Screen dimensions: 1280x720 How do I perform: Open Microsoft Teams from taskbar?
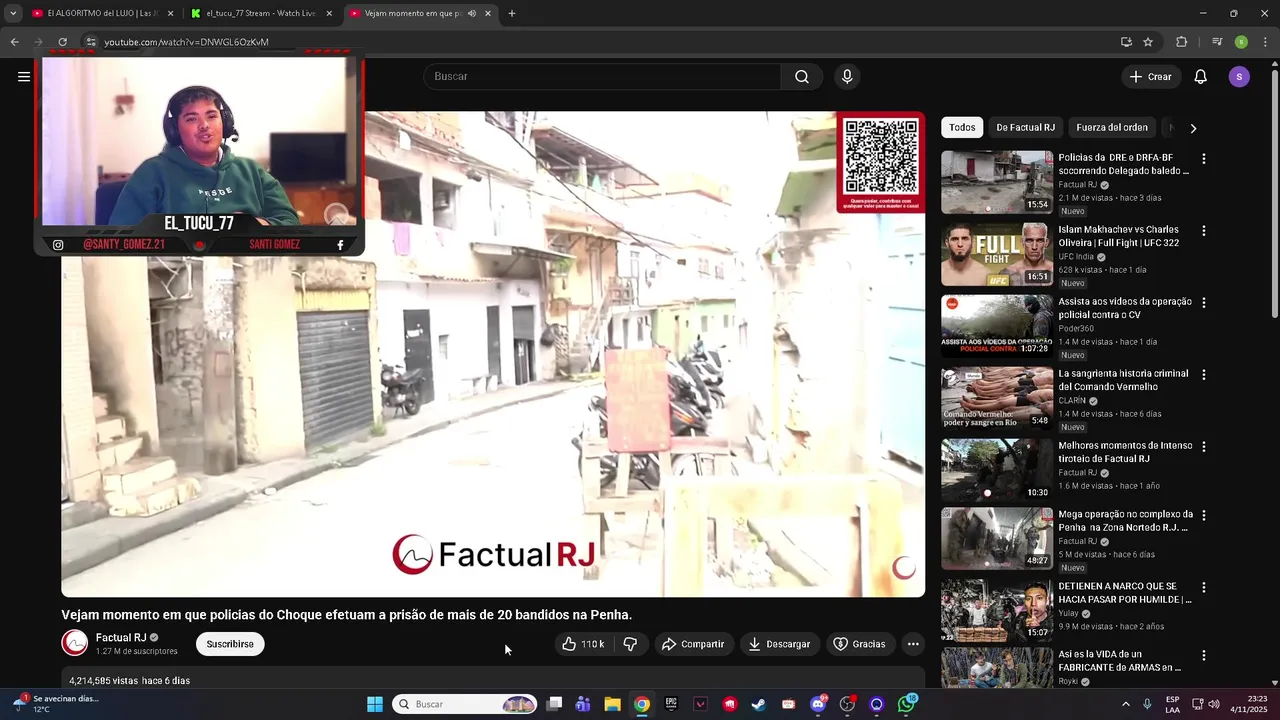point(583,704)
